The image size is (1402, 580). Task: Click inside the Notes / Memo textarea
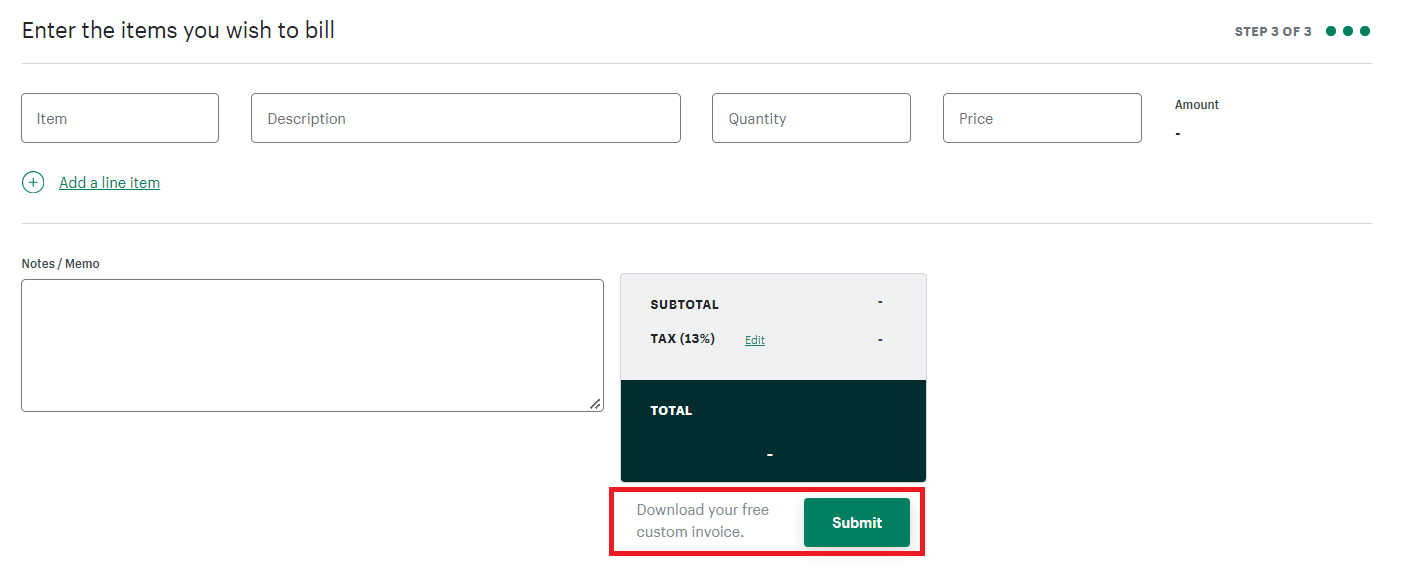(312, 345)
